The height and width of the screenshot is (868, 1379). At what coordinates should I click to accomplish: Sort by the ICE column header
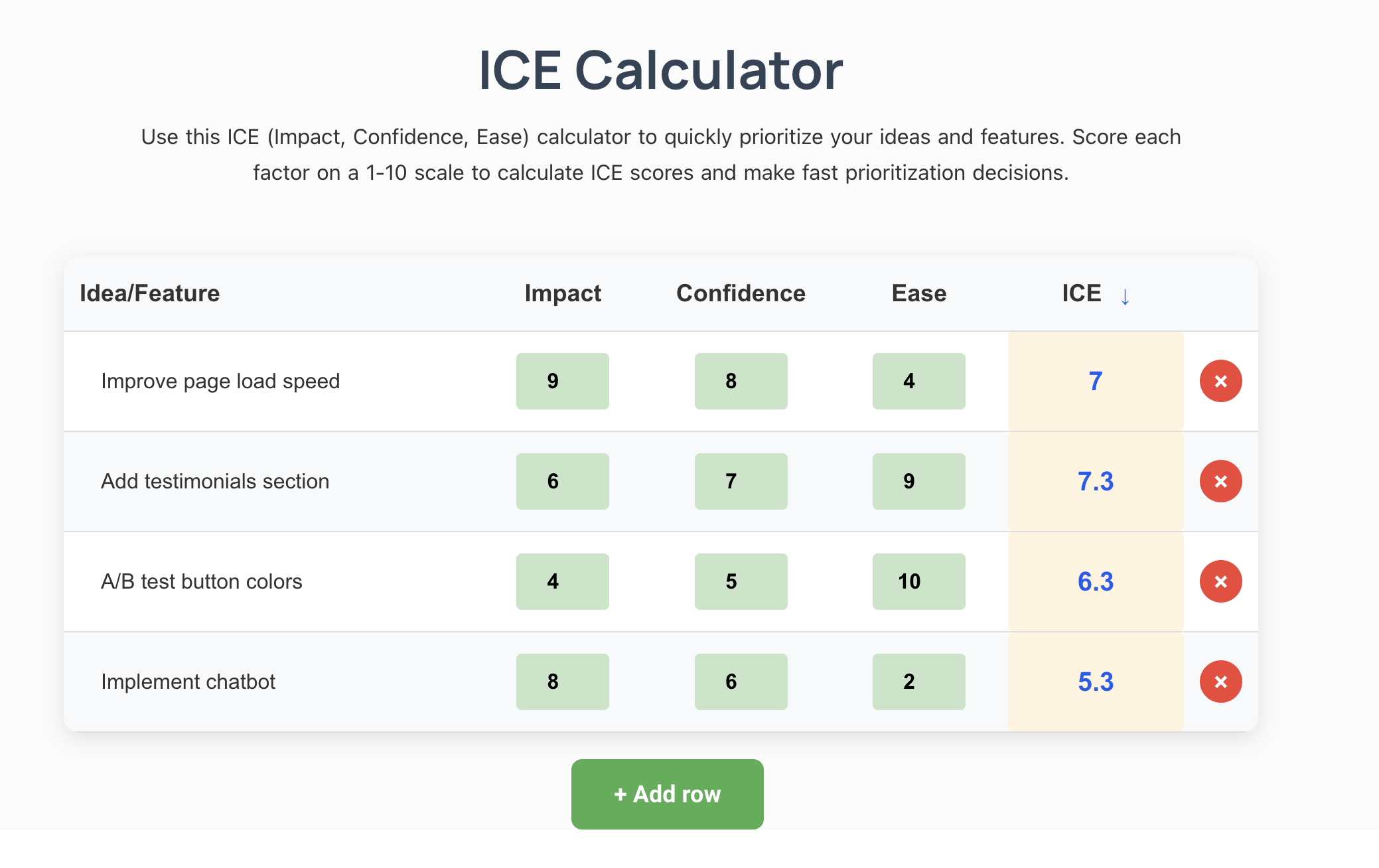1081,293
